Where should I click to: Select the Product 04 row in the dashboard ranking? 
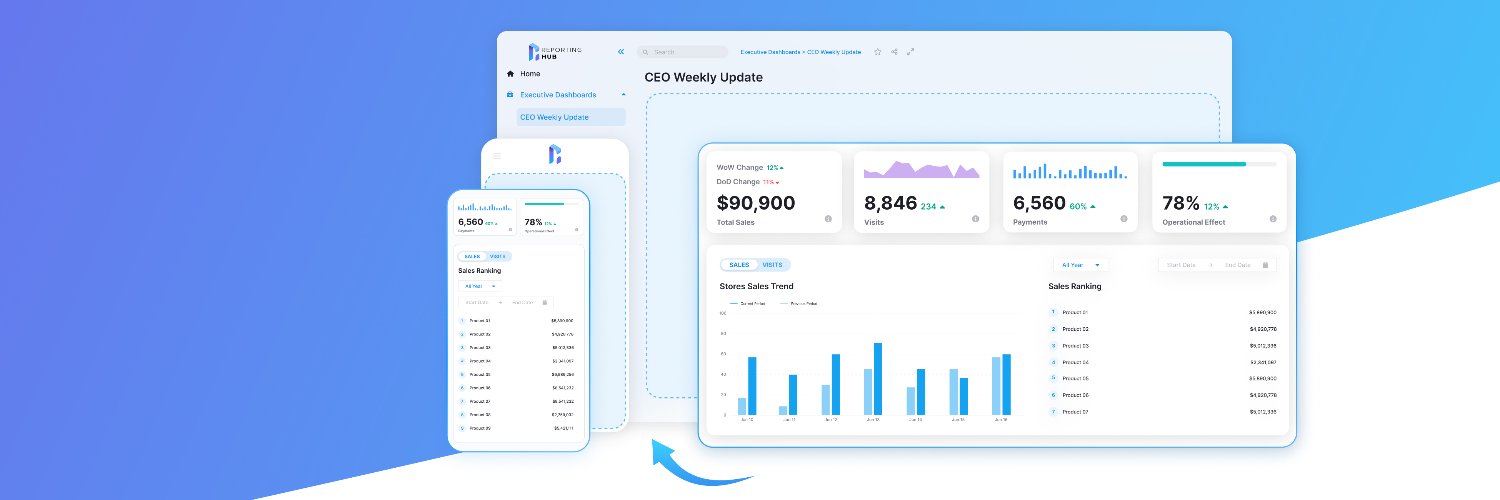(x=1162, y=362)
